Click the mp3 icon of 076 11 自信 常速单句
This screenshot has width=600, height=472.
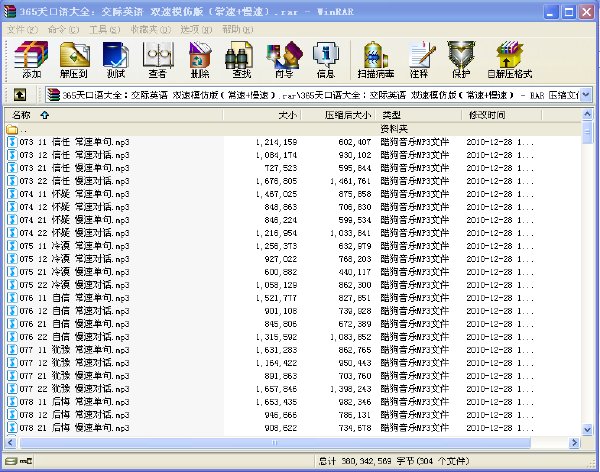(x=12, y=298)
